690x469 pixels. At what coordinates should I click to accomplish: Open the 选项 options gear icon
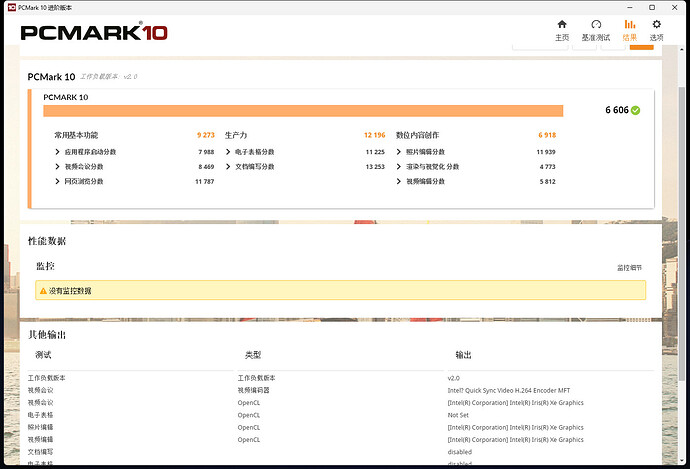pos(656,25)
